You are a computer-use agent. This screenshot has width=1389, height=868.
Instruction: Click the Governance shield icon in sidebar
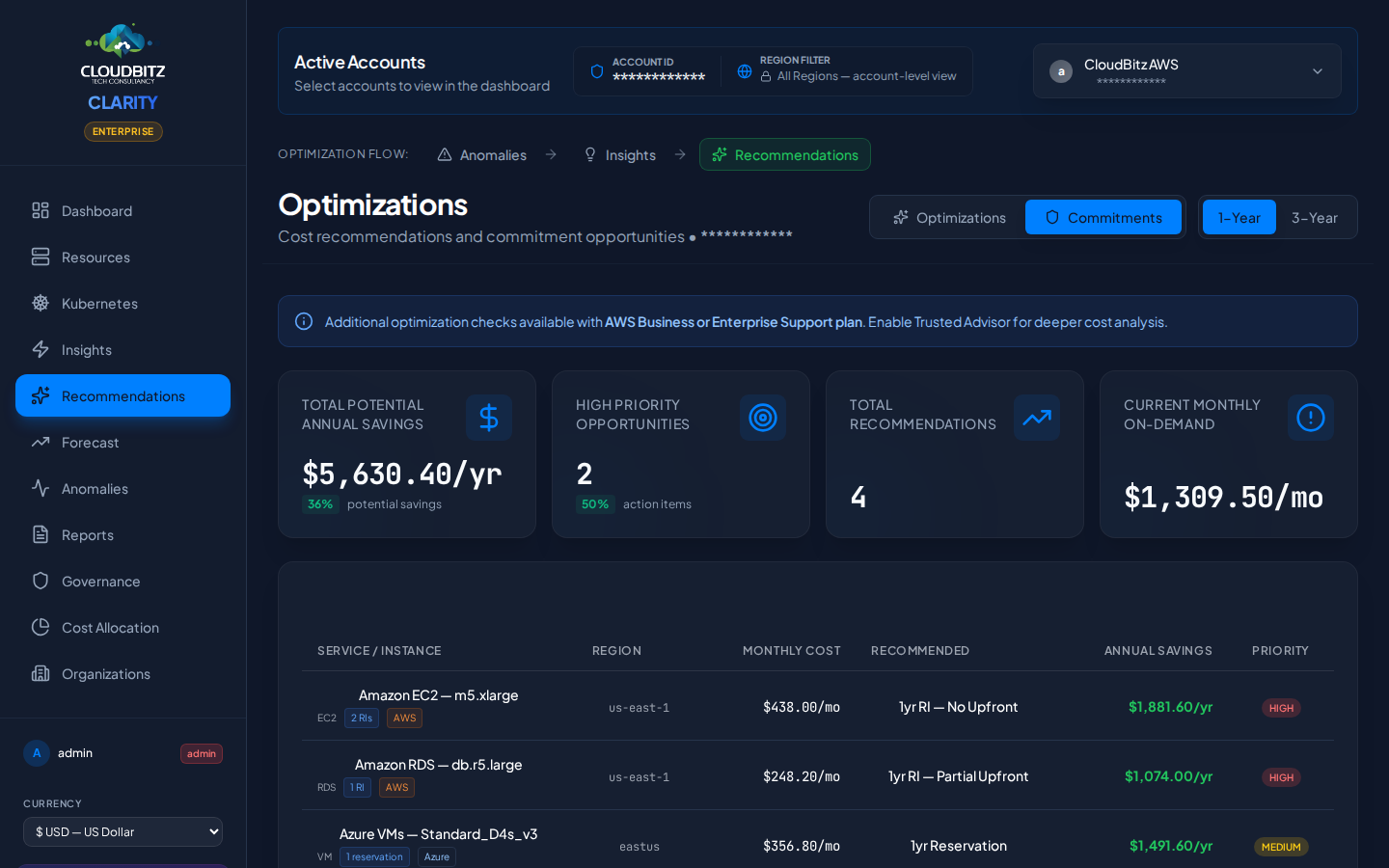(x=41, y=581)
